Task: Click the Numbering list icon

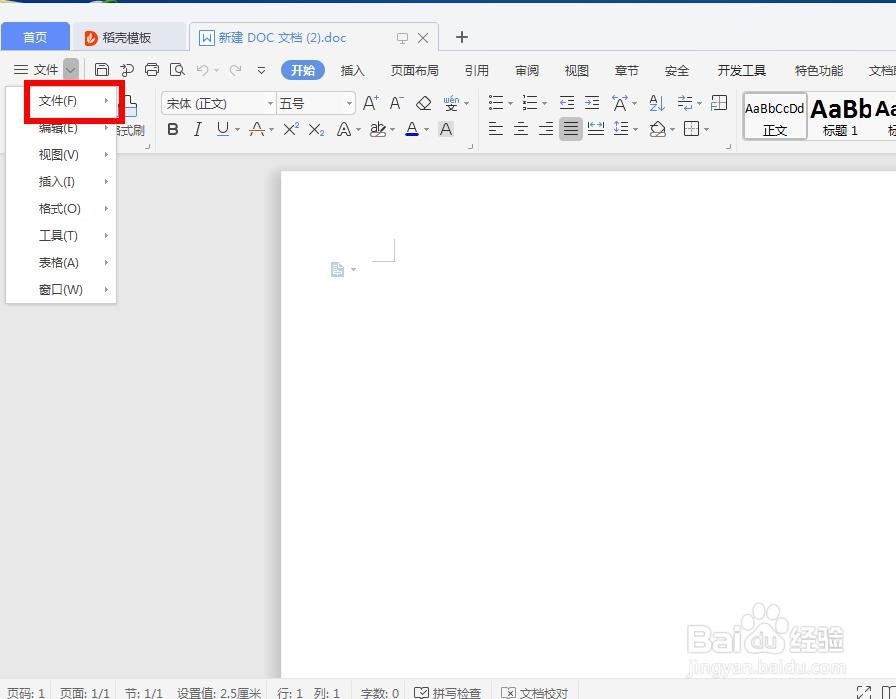Action: 530,103
